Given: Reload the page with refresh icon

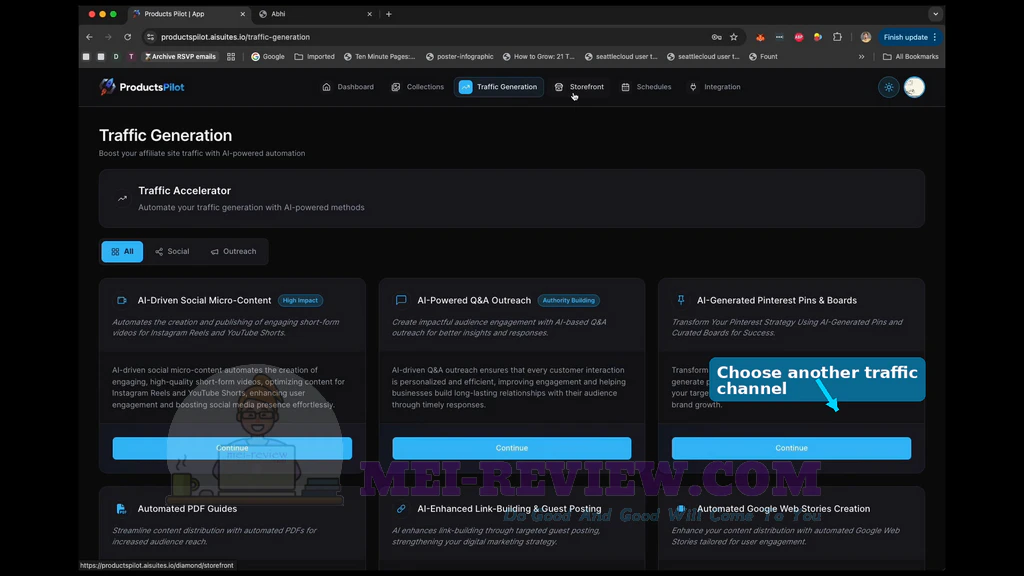Looking at the screenshot, I should point(128,37).
